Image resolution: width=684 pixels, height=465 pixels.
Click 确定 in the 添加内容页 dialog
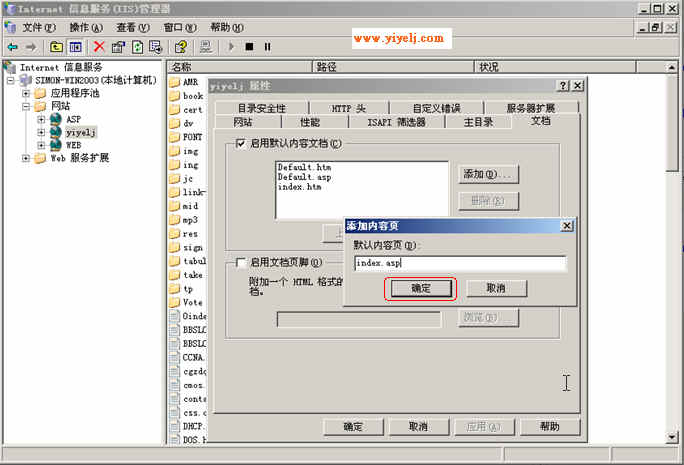point(420,288)
